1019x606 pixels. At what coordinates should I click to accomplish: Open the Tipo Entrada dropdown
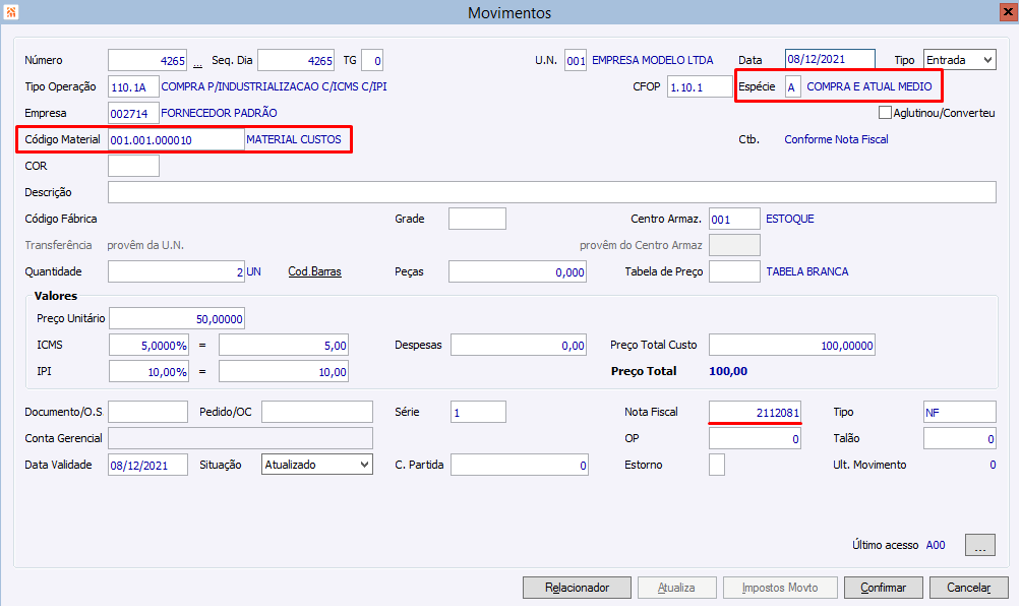(959, 60)
